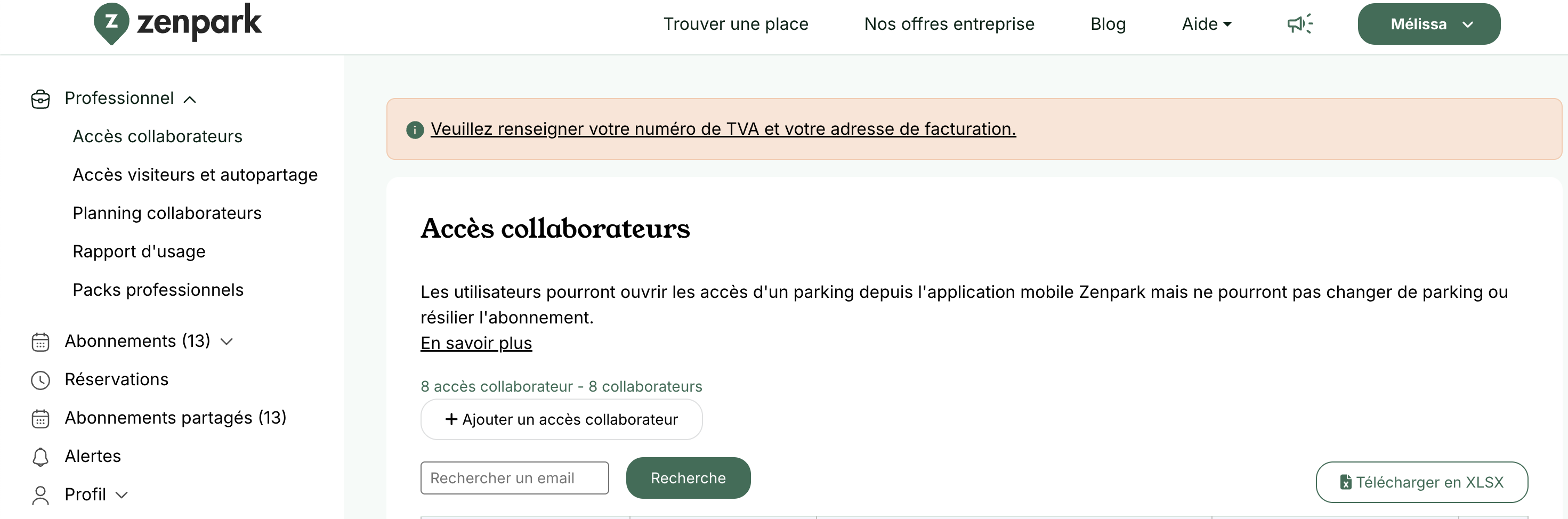Screen dimensions: 1568x519
Task: Follow the En savoir plus link
Action: click(x=476, y=343)
